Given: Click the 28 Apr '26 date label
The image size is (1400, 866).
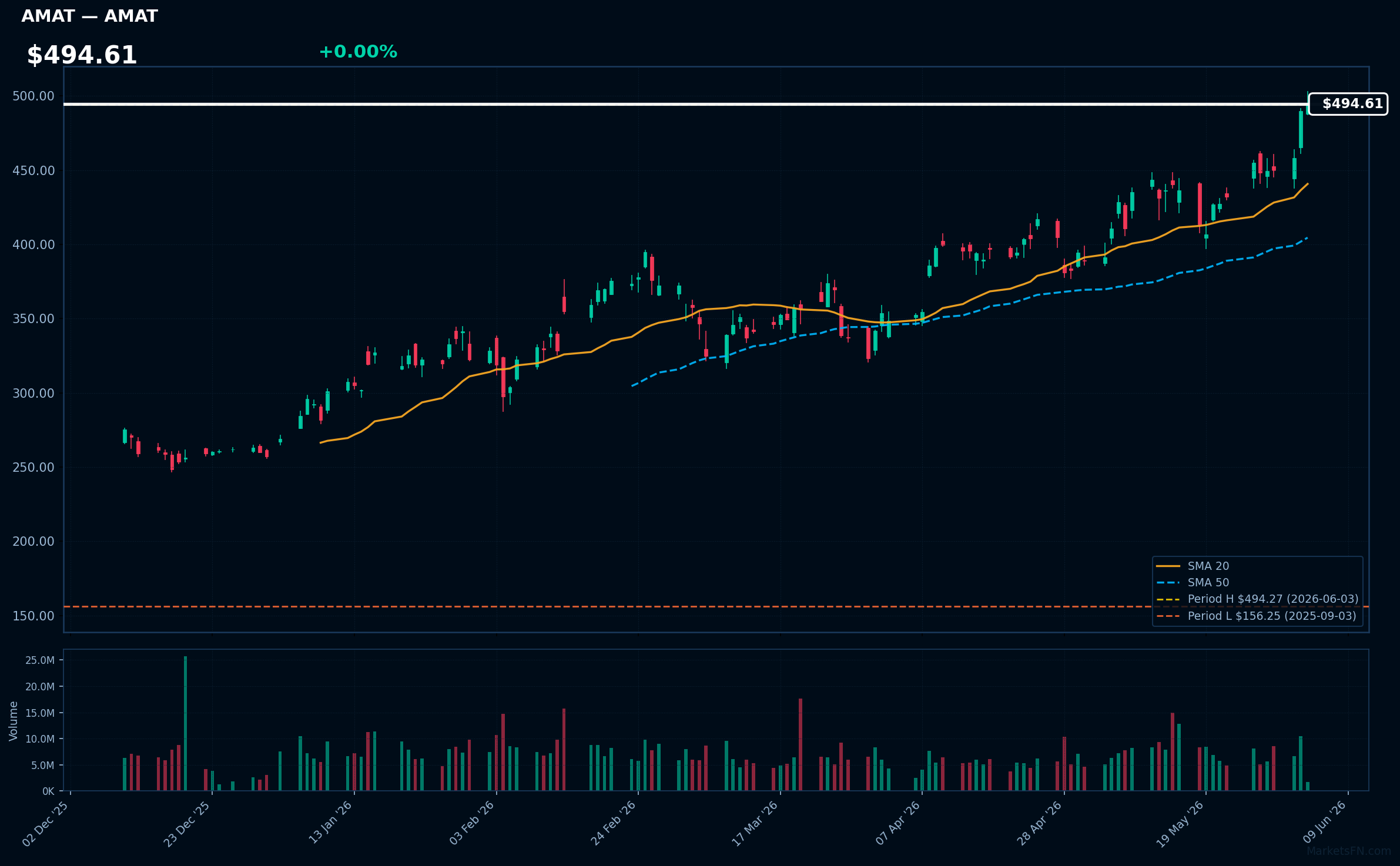Looking at the screenshot, I should point(1040,824).
